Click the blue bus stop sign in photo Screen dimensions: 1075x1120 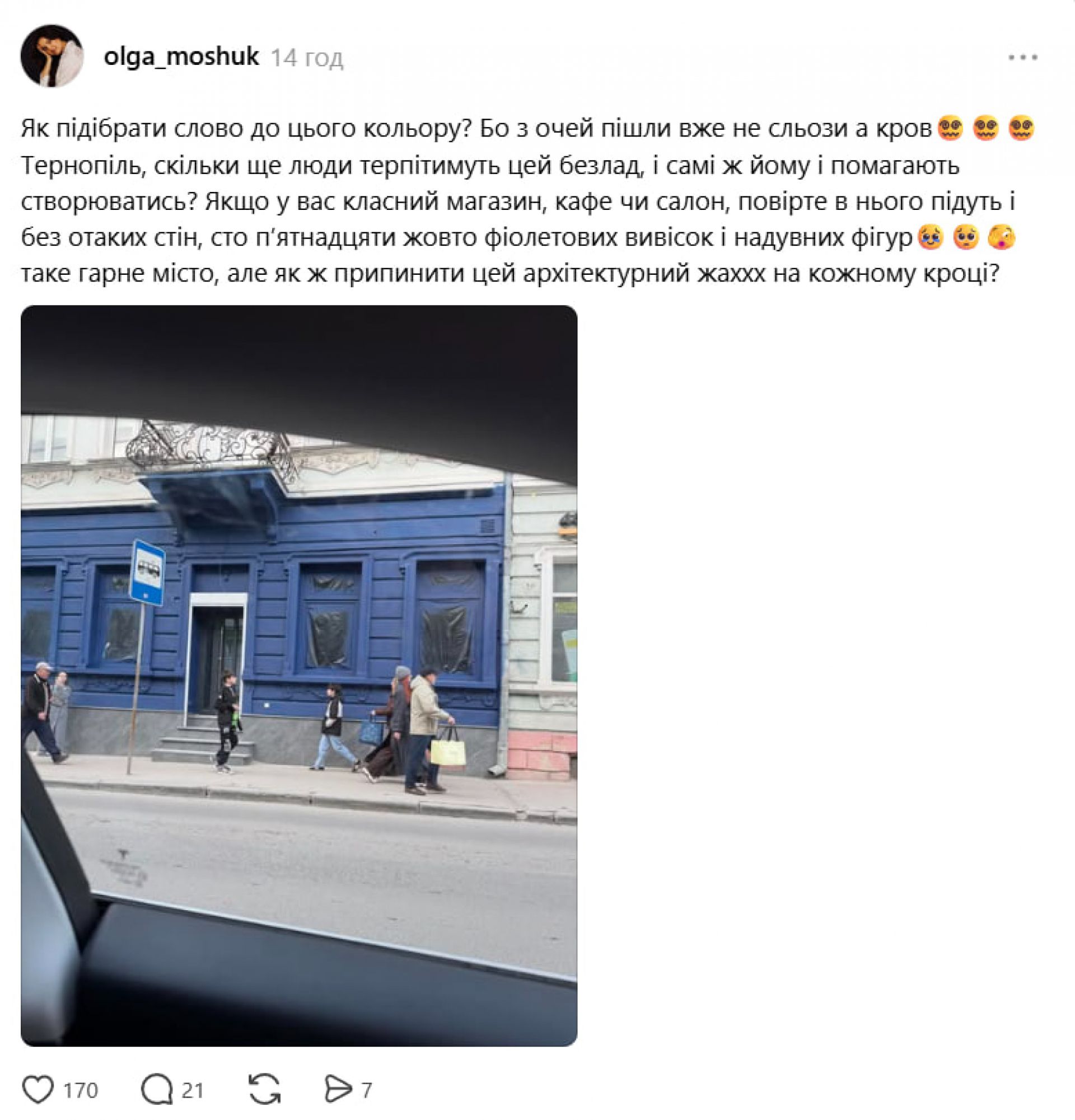(147, 572)
